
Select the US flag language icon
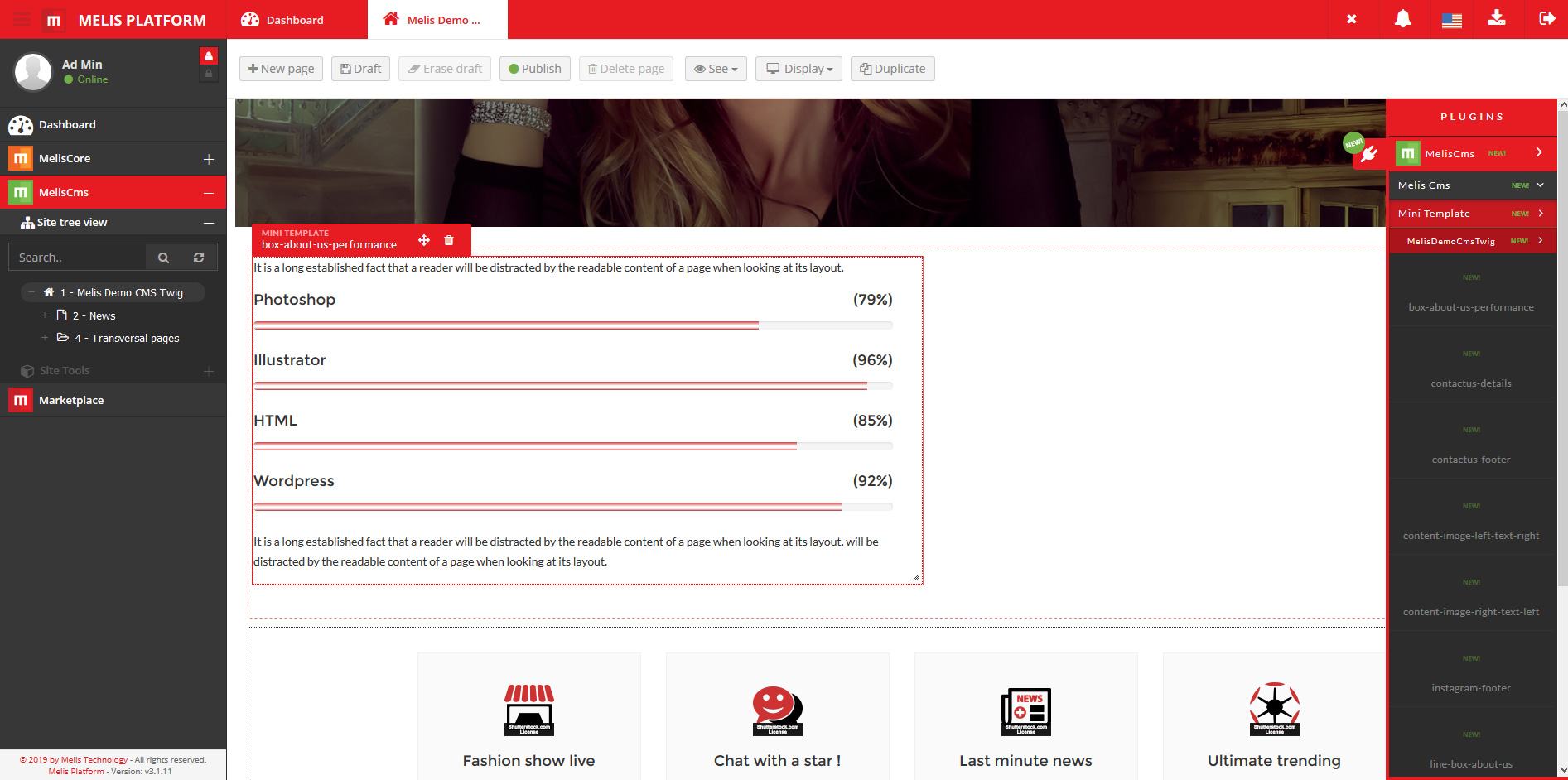(1451, 20)
